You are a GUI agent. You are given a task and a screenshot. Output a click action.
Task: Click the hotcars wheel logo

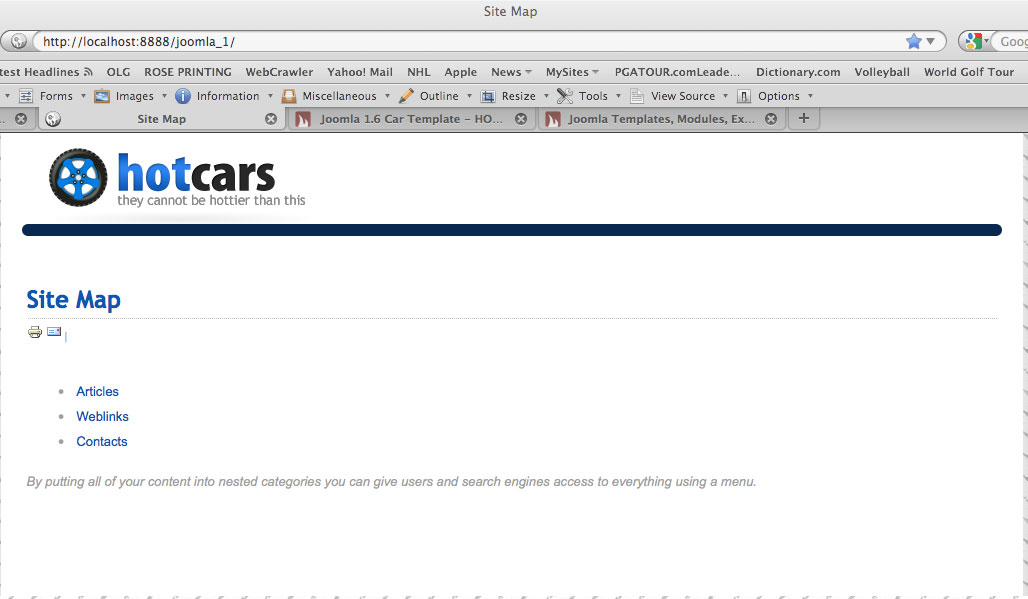point(78,178)
